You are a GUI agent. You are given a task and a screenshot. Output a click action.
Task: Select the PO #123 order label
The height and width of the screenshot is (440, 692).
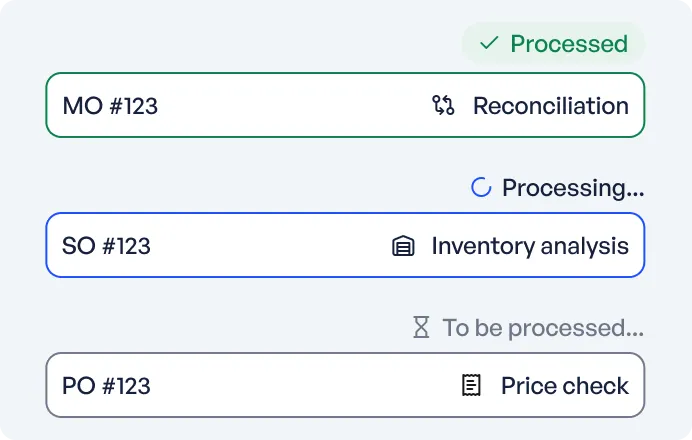tap(107, 385)
